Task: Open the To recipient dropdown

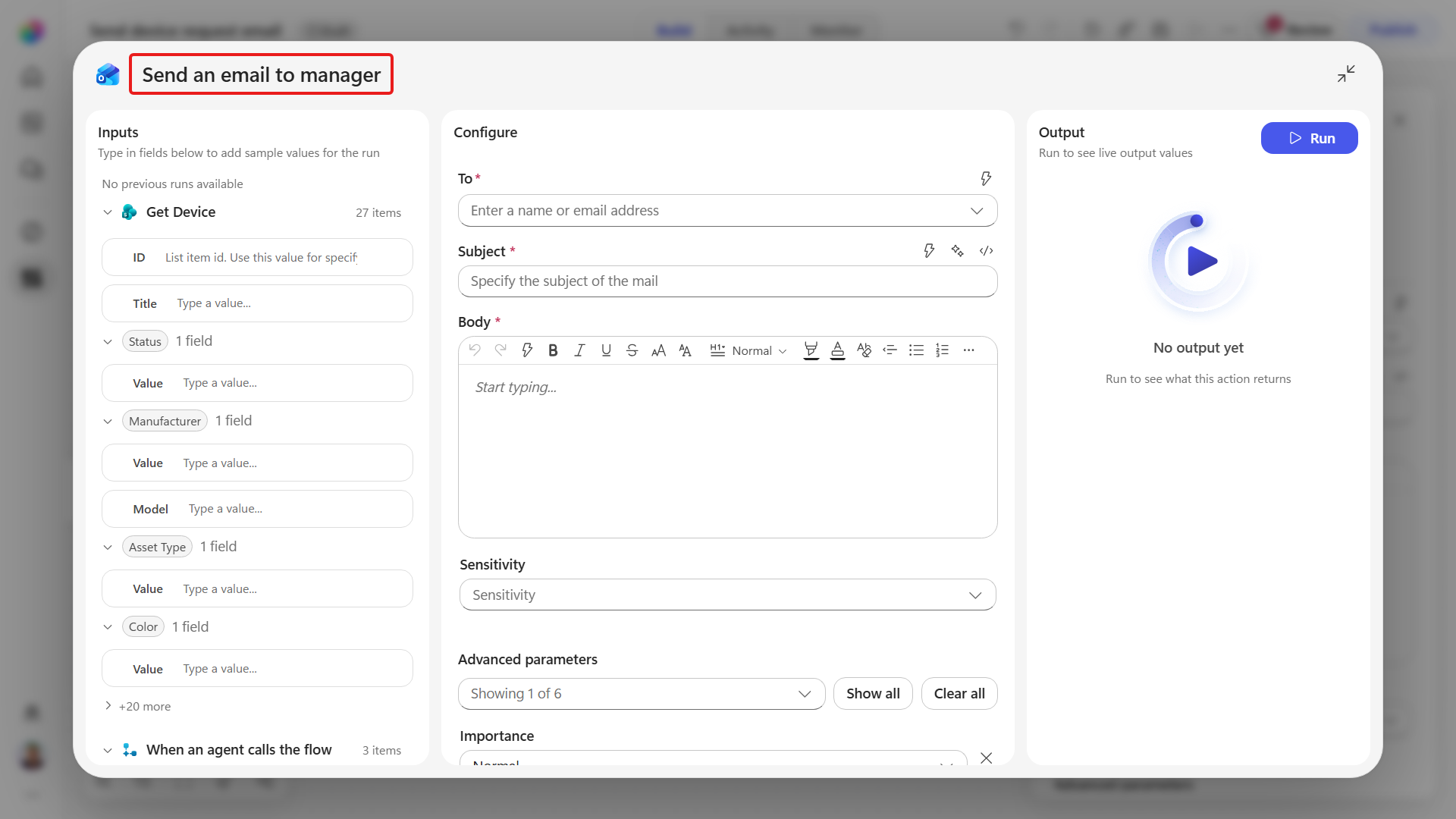Action: pos(977,211)
